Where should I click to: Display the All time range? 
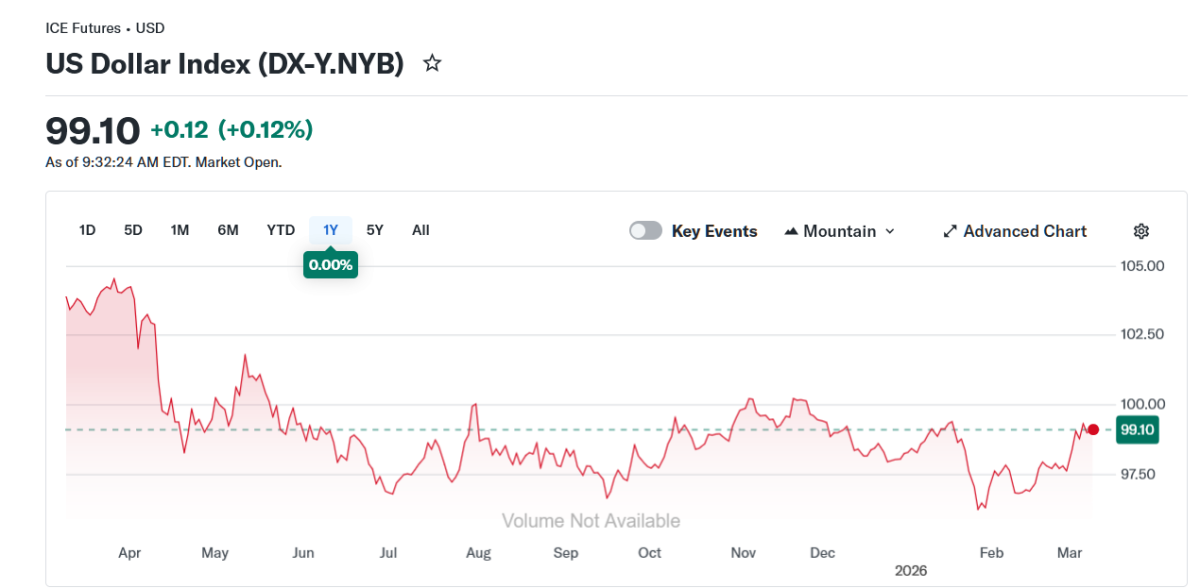click(x=421, y=230)
